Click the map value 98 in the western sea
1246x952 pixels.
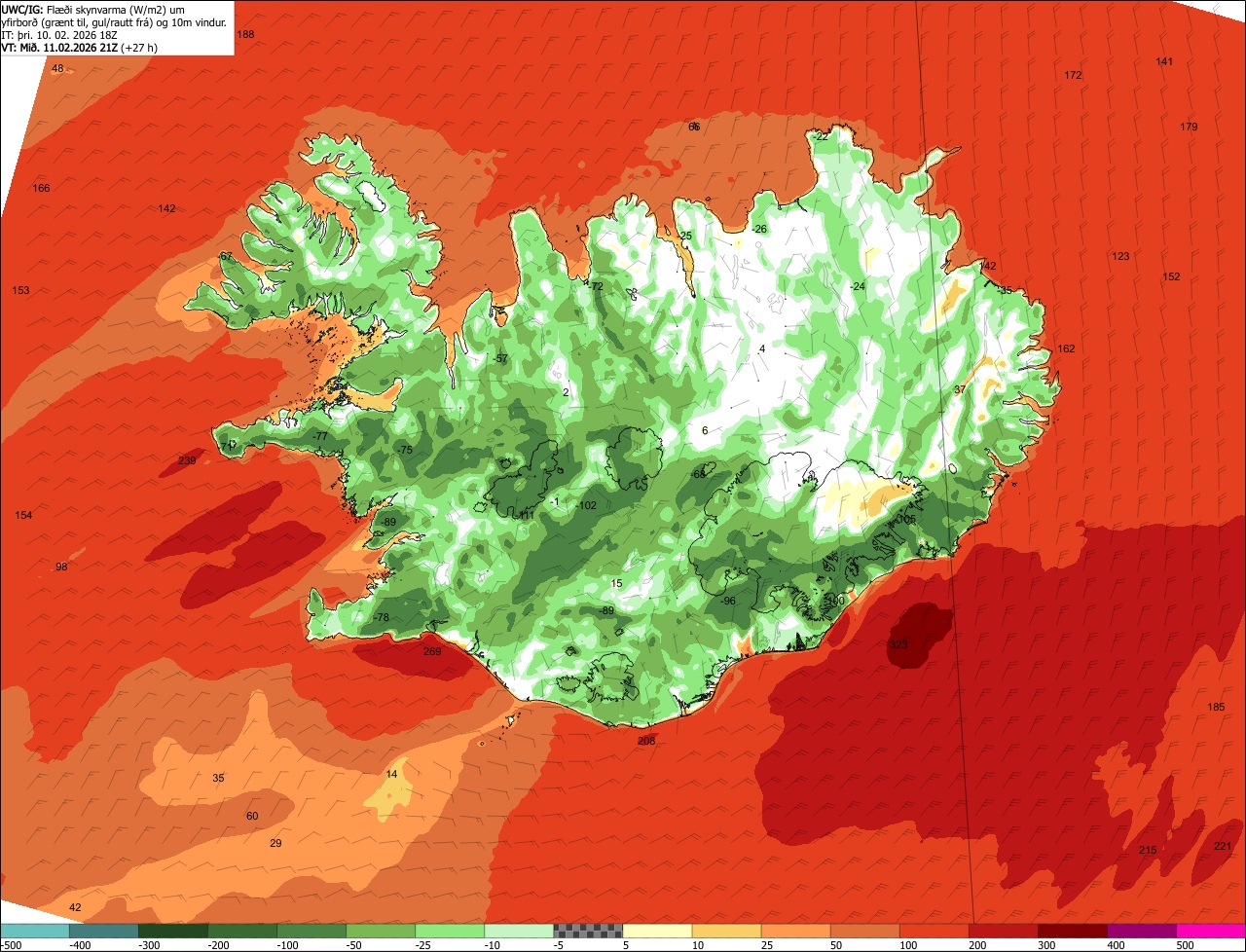pyautogui.click(x=61, y=567)
